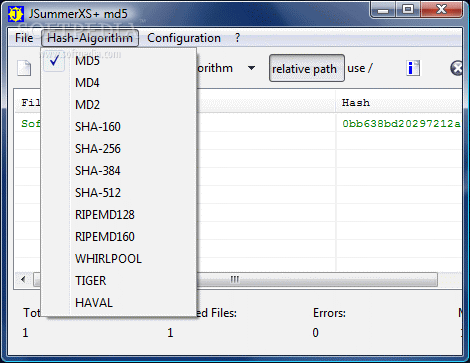The image size is (470, 363).
Task: Select MD5 algorithm entry
Action: [x=119, y=61]
